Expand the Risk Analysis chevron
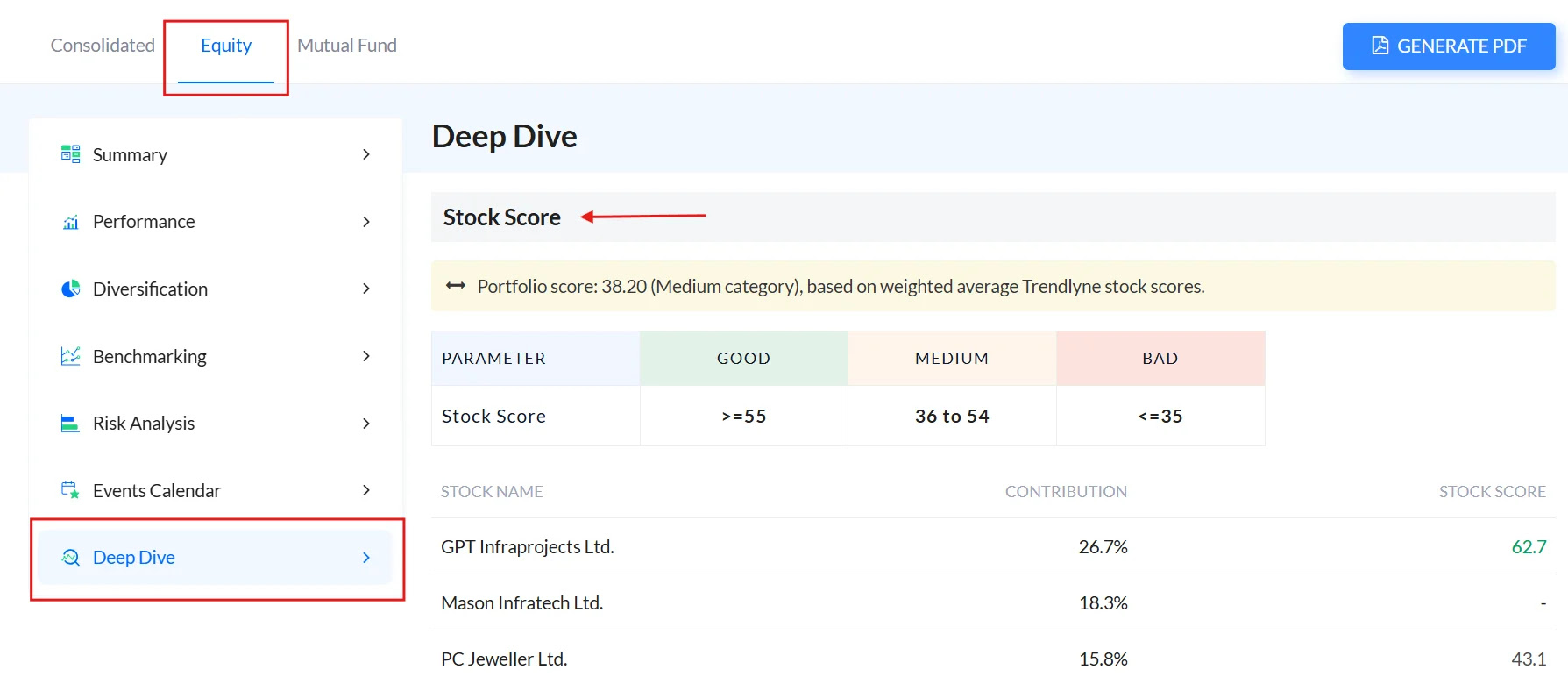The image size is (1568, 677). 366,424
